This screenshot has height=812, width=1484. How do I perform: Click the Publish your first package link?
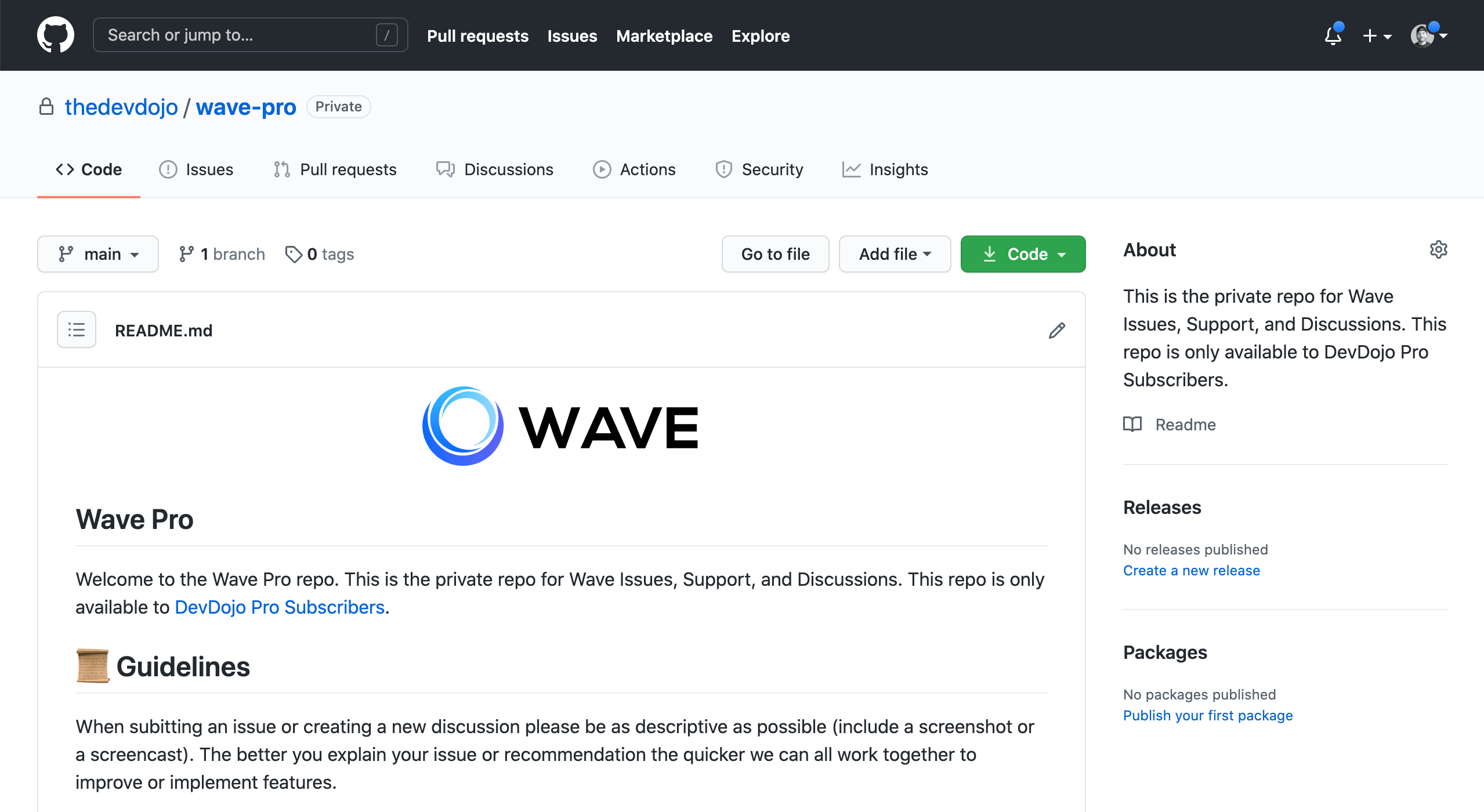click(1207, 714)
